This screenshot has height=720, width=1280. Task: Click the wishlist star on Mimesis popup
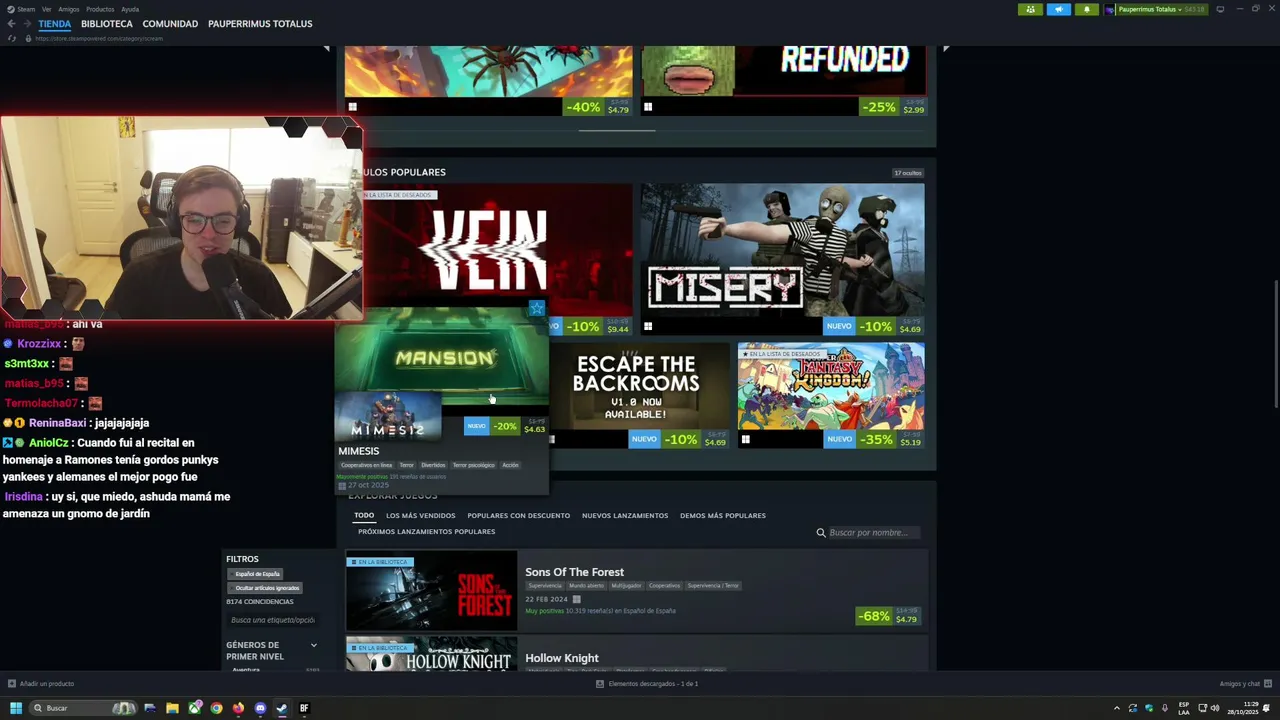click(537, 308)
